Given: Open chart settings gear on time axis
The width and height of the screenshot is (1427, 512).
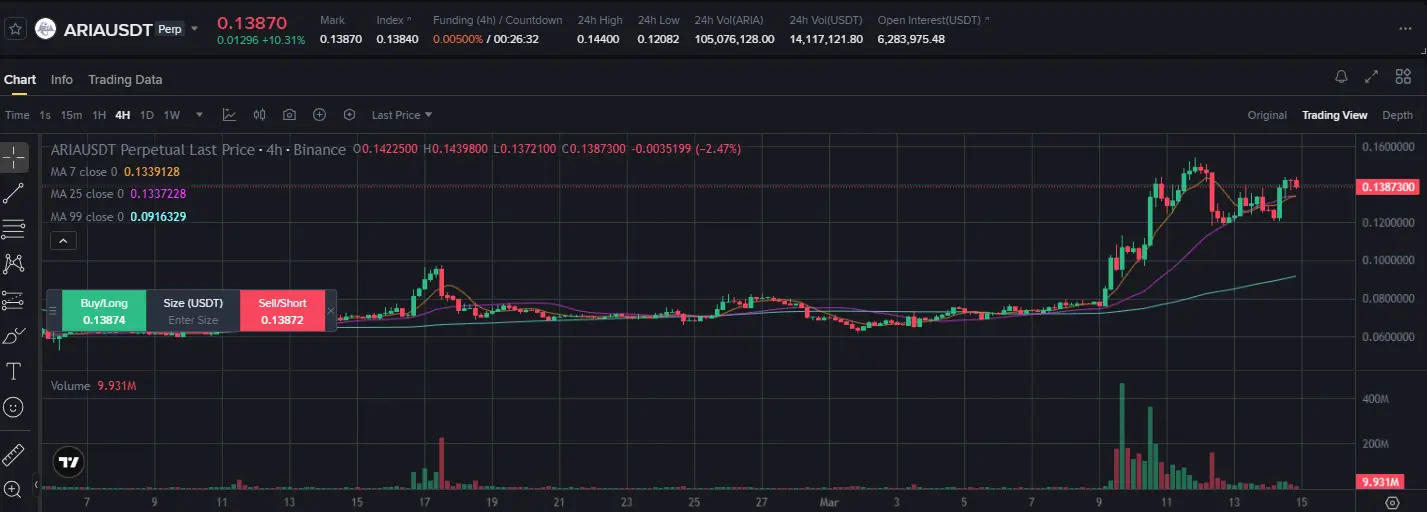Looking at the screenshot, I should [x=1392, y=502].
